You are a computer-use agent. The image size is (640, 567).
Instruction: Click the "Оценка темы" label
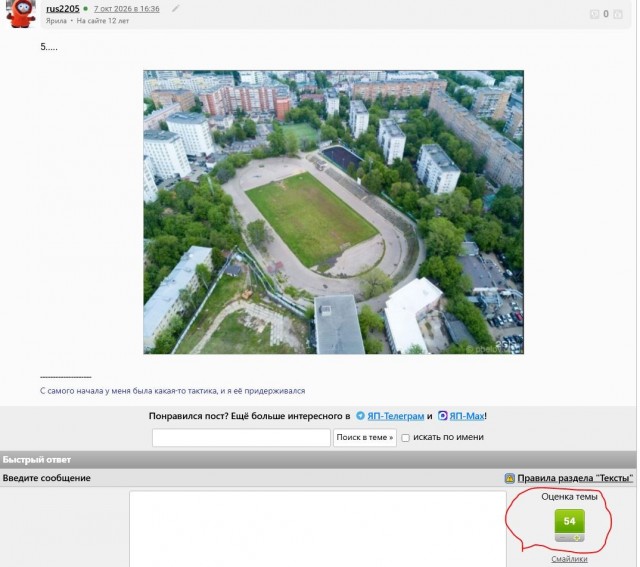tap(569, 497)
